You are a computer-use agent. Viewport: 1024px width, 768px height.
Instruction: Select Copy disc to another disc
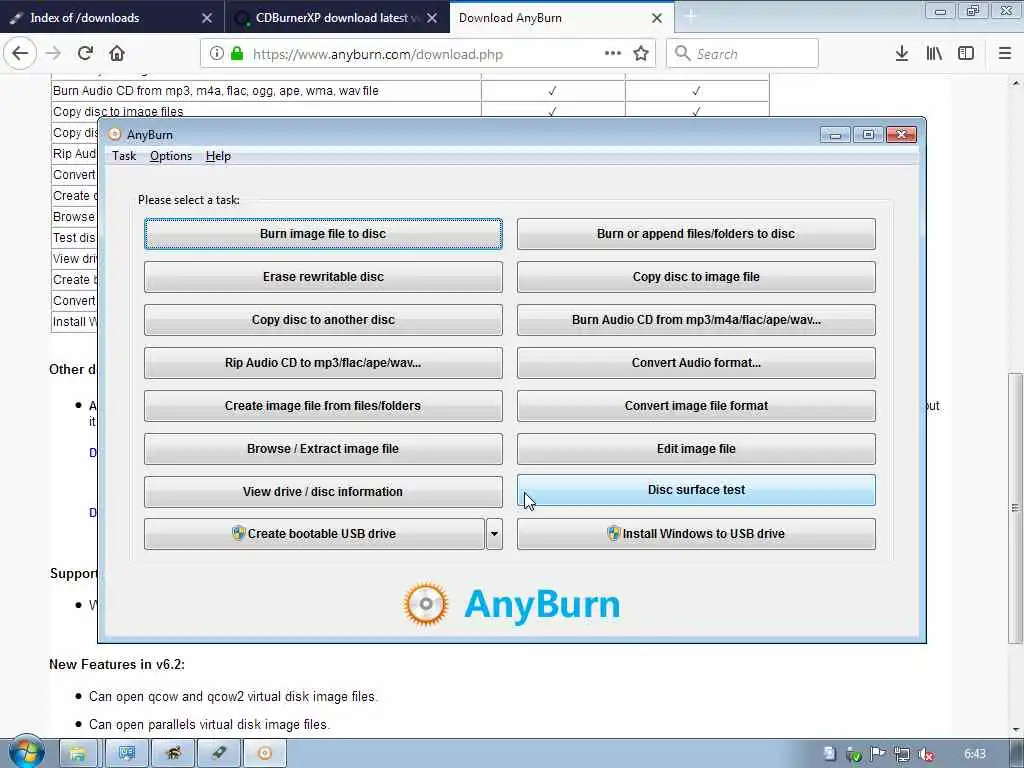click(323, 320)
